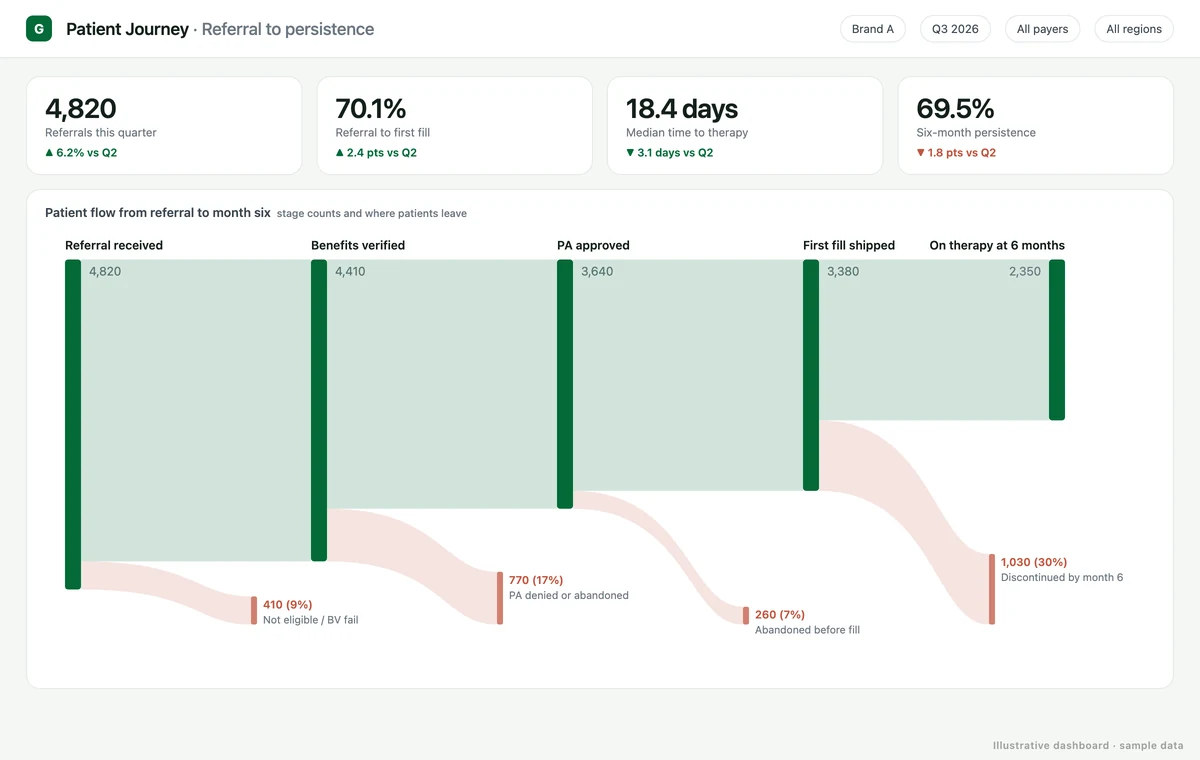Click the PA approved stage label
Image resolution: width=1200 pixels, height=760 pixels.
tap(593, 245)
